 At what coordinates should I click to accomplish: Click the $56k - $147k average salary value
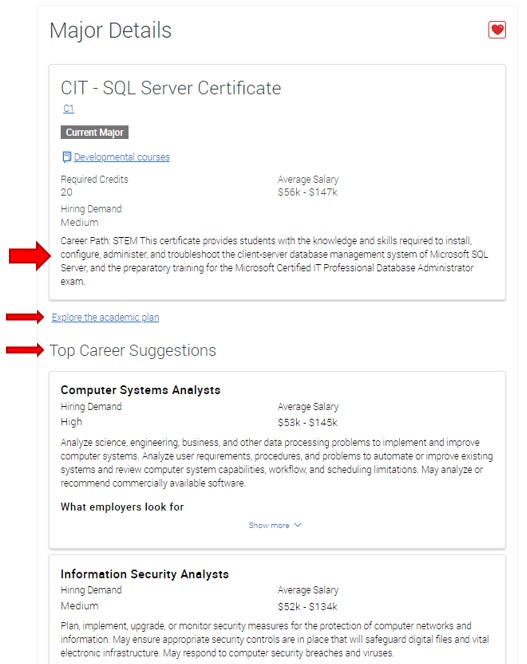coord(308,192)
